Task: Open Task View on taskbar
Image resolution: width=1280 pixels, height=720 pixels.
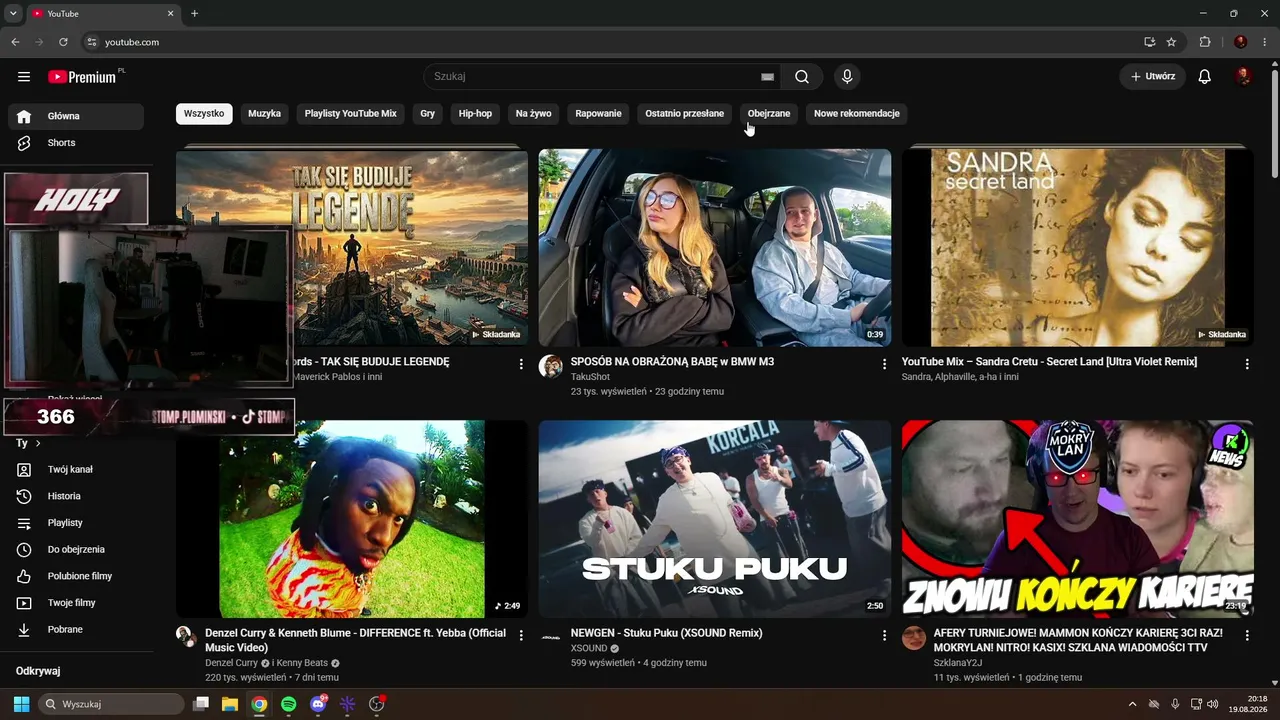Action: (x=201, y=704)
